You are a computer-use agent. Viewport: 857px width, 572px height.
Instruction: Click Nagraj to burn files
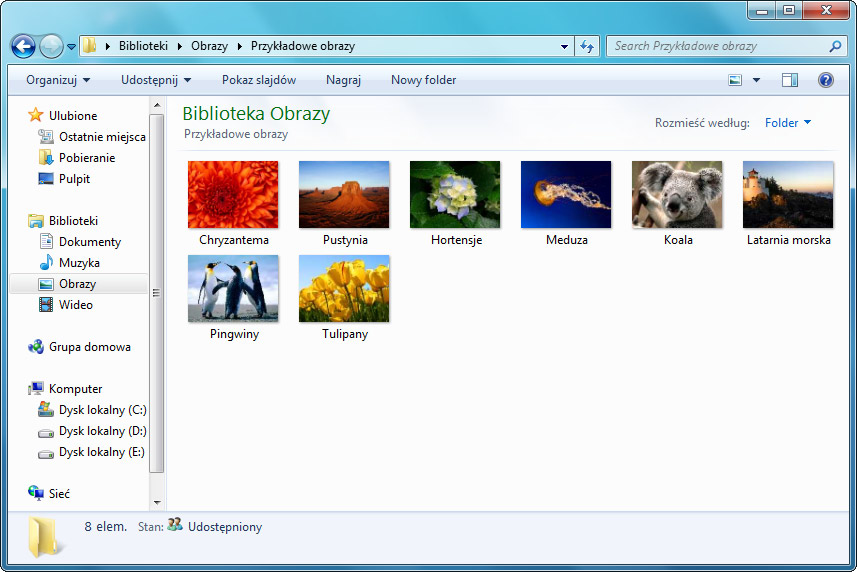[343, 80]
